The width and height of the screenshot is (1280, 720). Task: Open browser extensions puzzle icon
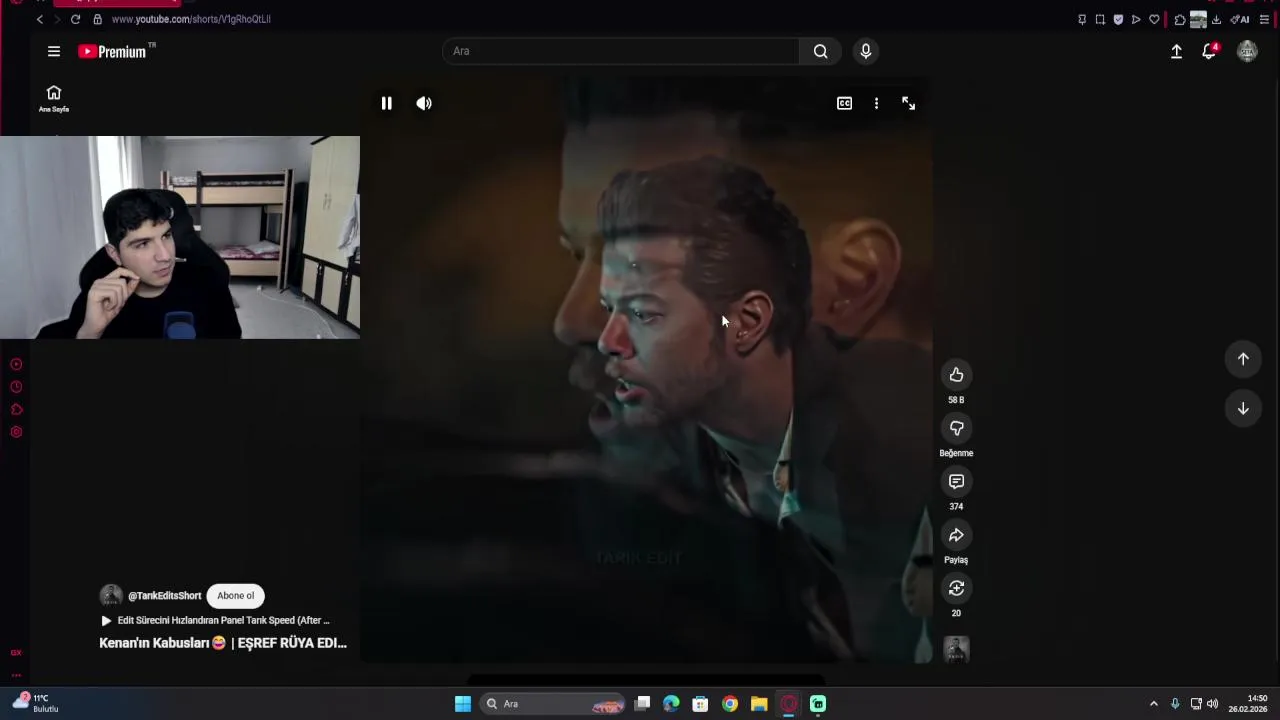(1180, 19)
